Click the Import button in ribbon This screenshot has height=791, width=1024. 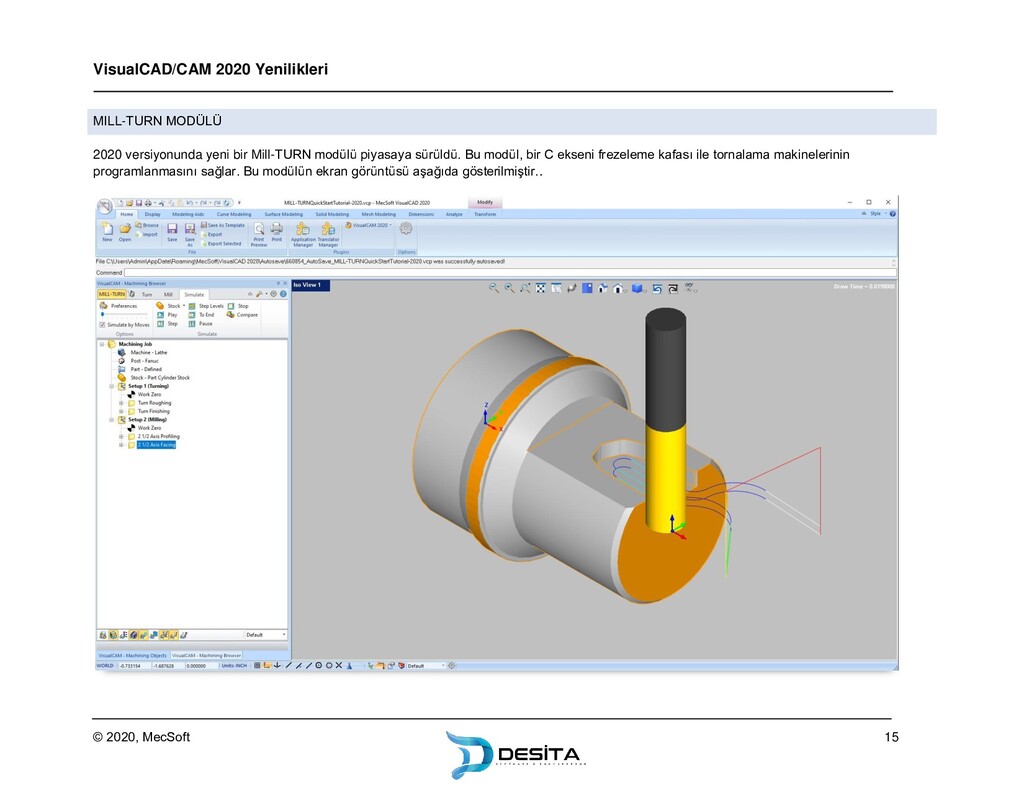point(147,234)
